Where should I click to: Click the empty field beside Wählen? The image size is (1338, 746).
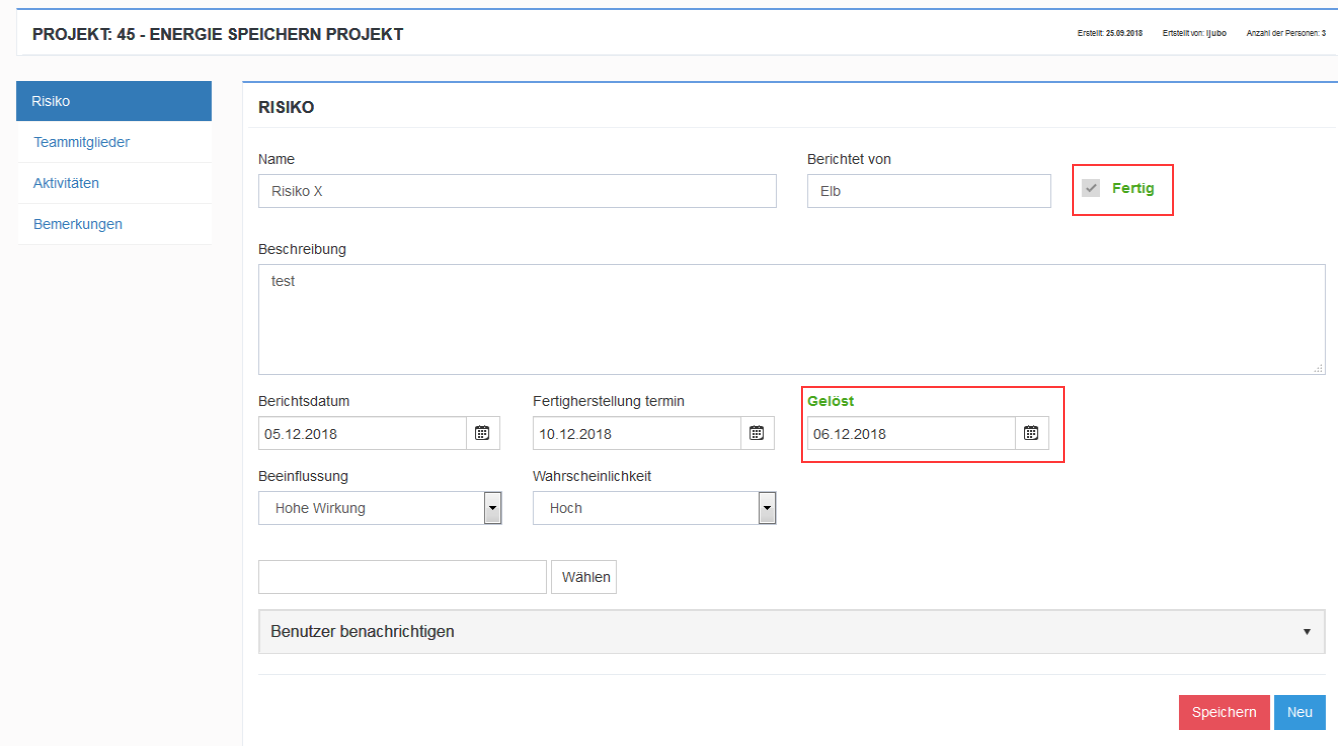tap(402, 577)
